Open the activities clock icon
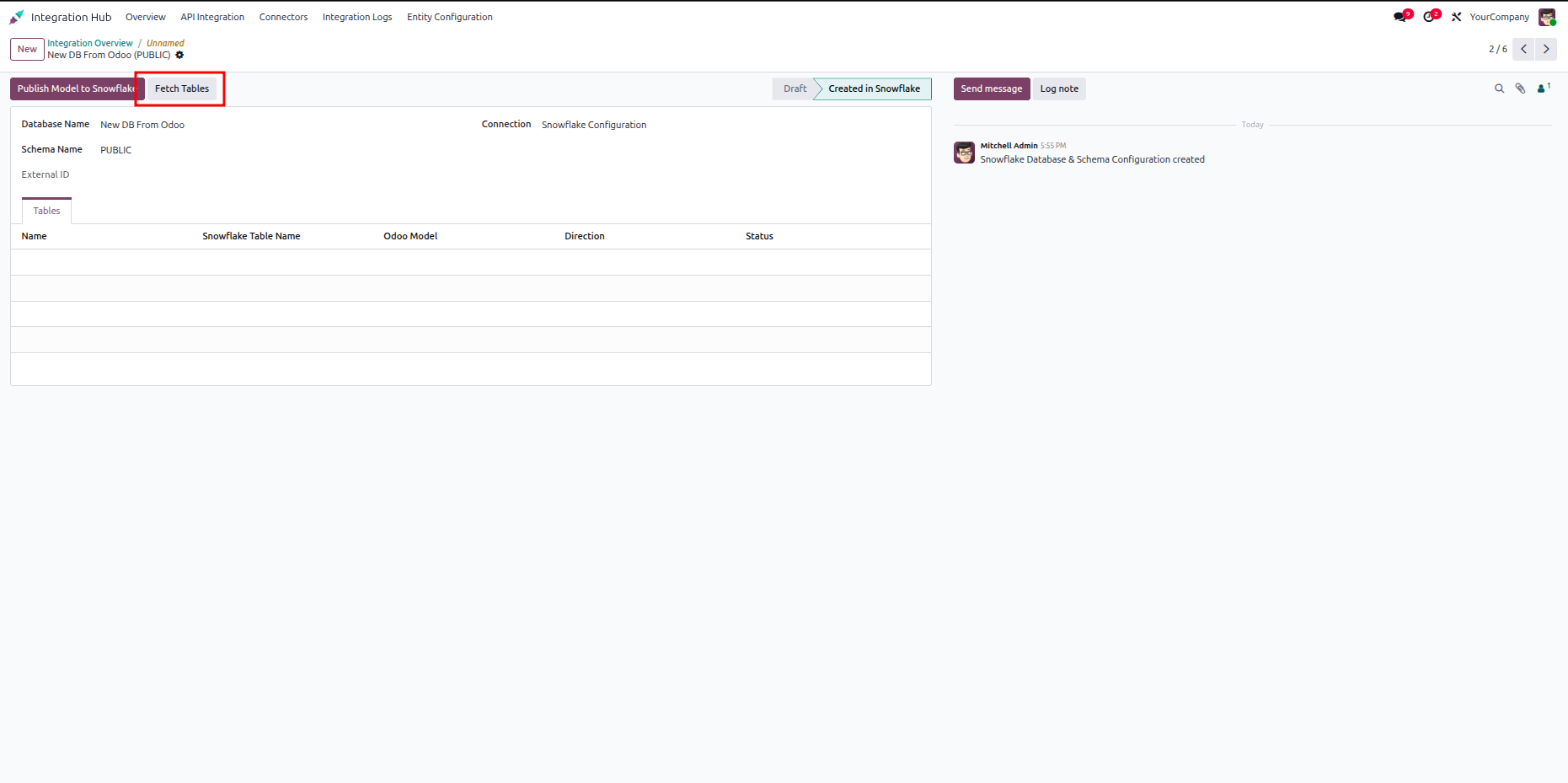The height and width of the screenshot is (783, 1568). click(x=1431, y=17)
